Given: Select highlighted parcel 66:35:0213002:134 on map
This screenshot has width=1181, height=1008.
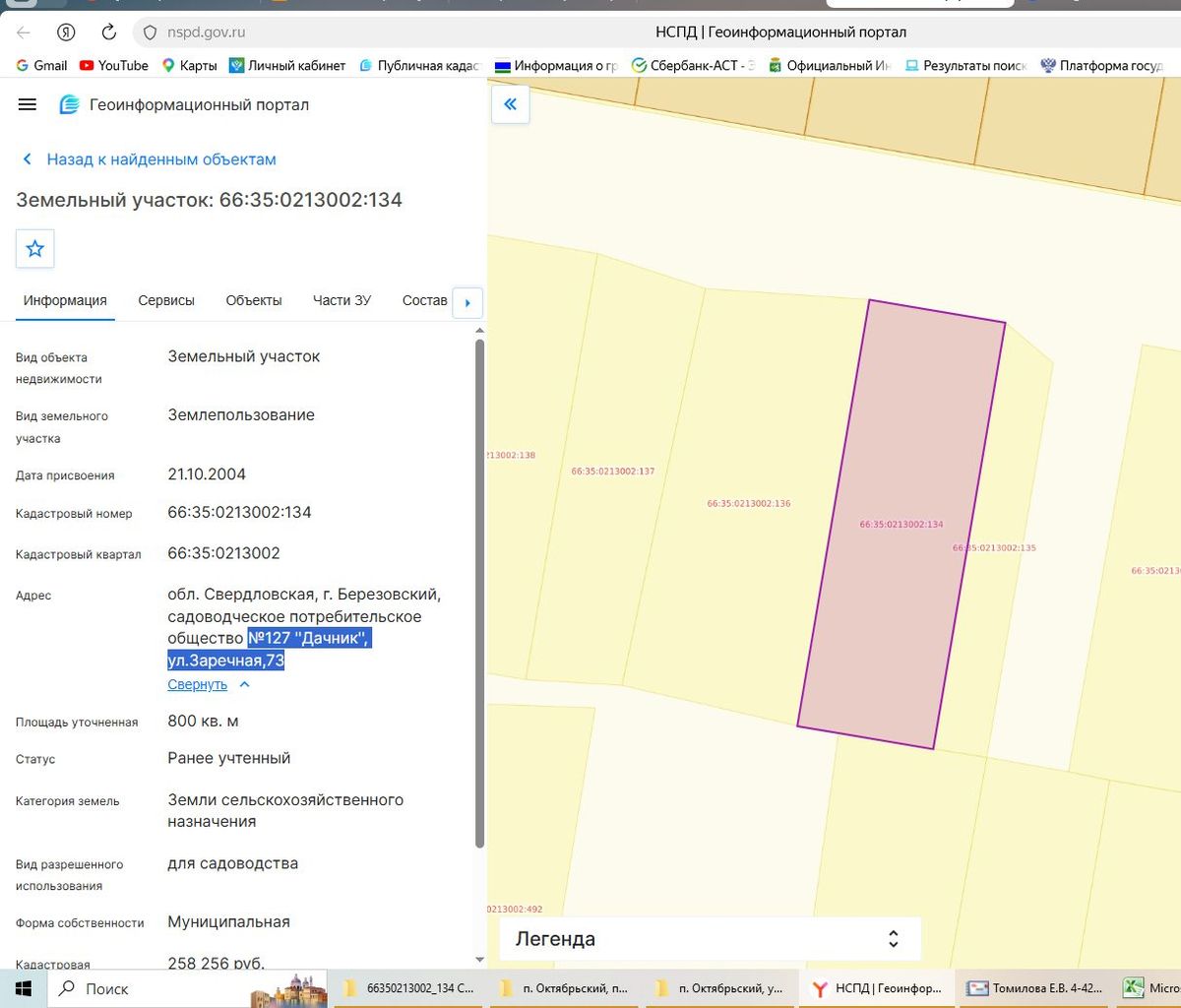Looking at the screenshot, I should point(901,525).
